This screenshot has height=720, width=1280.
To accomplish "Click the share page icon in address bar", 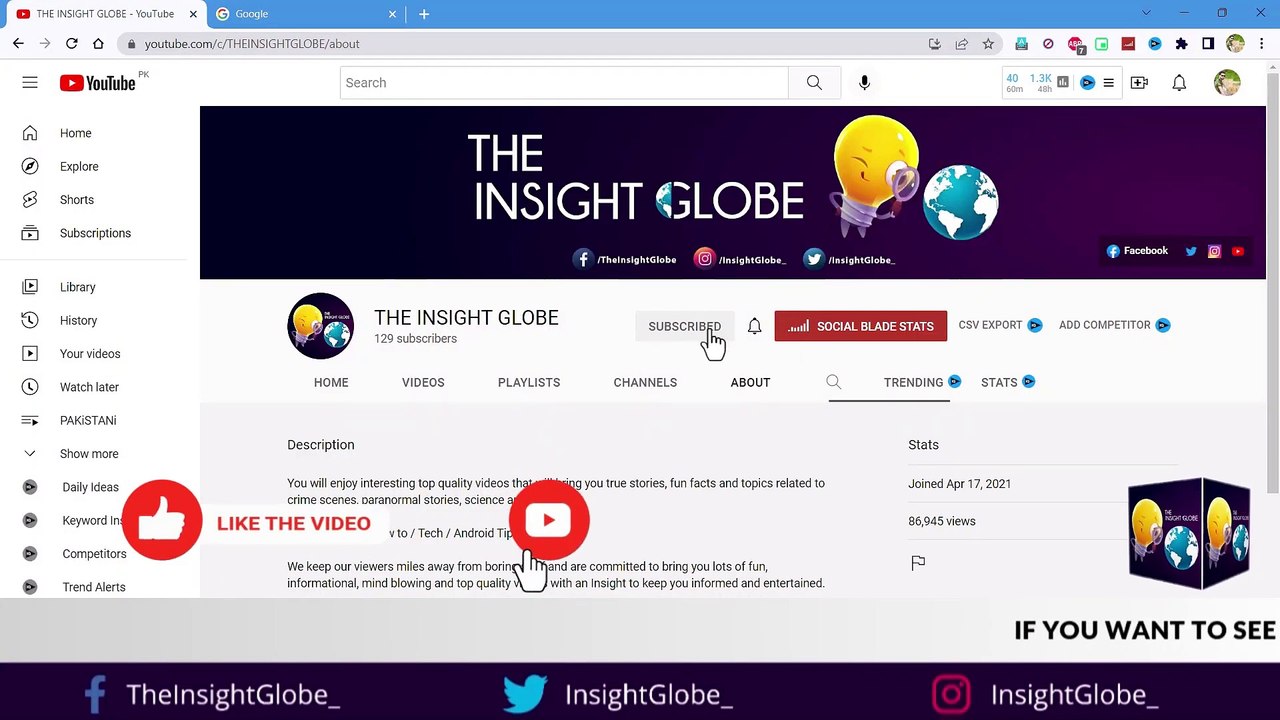I will [x=961, y=44].
